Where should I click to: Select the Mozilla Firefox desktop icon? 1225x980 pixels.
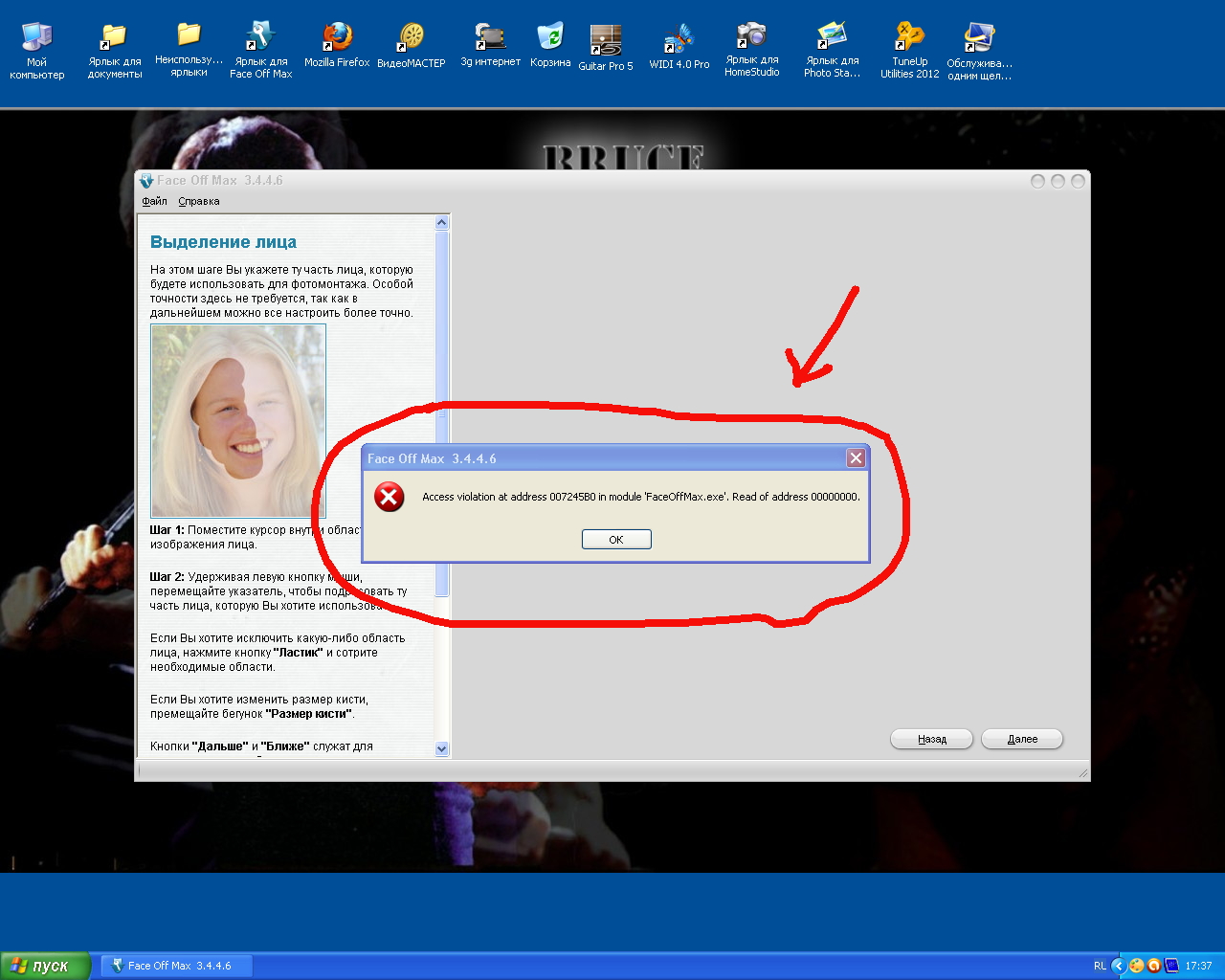pos(337,45)
